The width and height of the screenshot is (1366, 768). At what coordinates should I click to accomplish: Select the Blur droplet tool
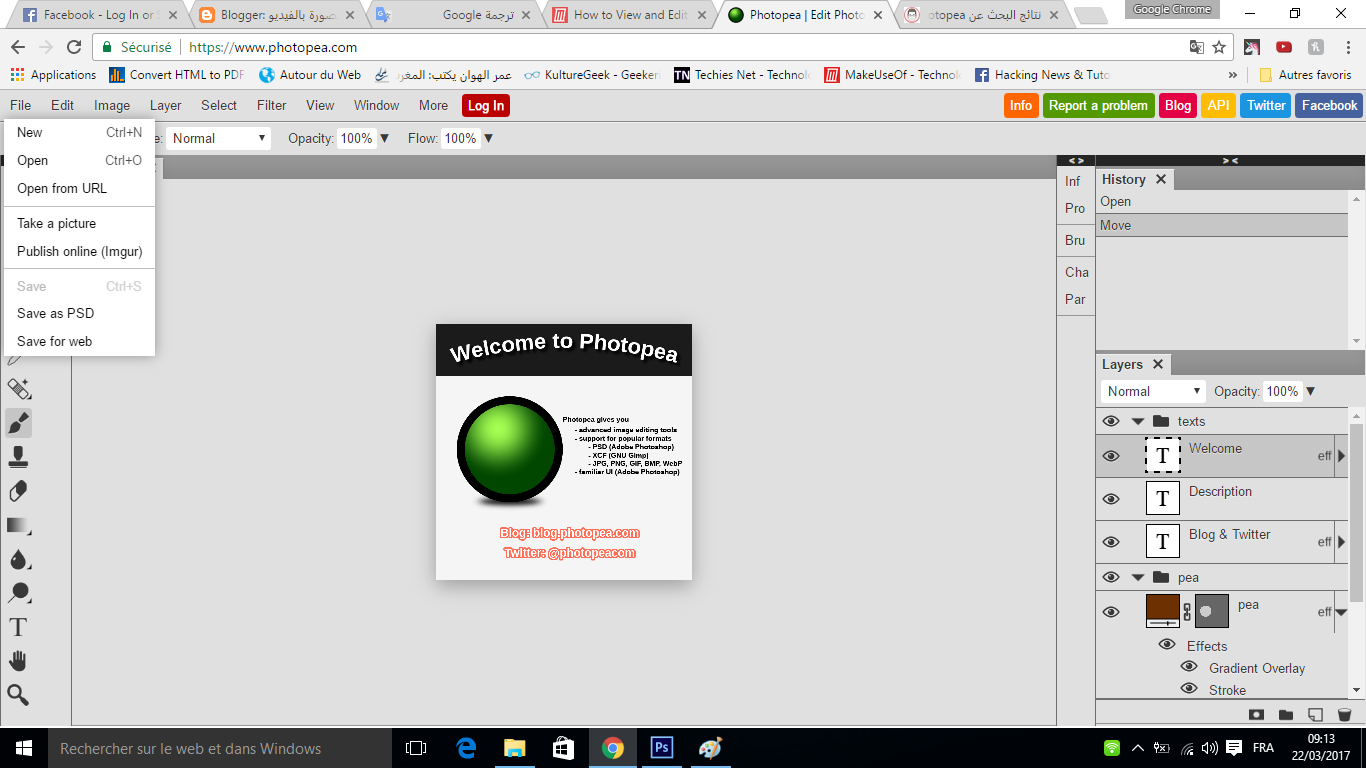pos(18,559)
